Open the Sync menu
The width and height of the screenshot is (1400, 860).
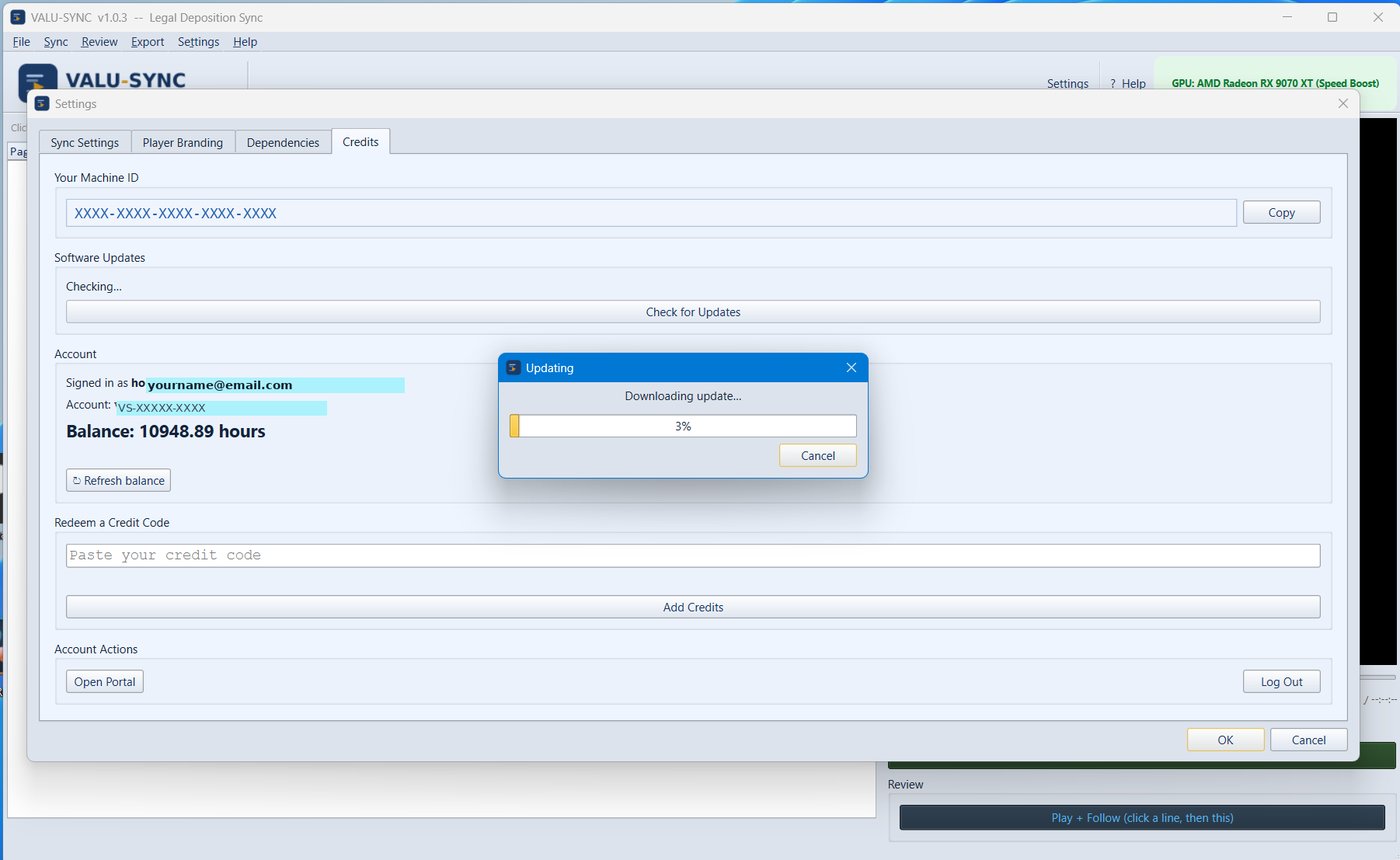click(56, 42)
